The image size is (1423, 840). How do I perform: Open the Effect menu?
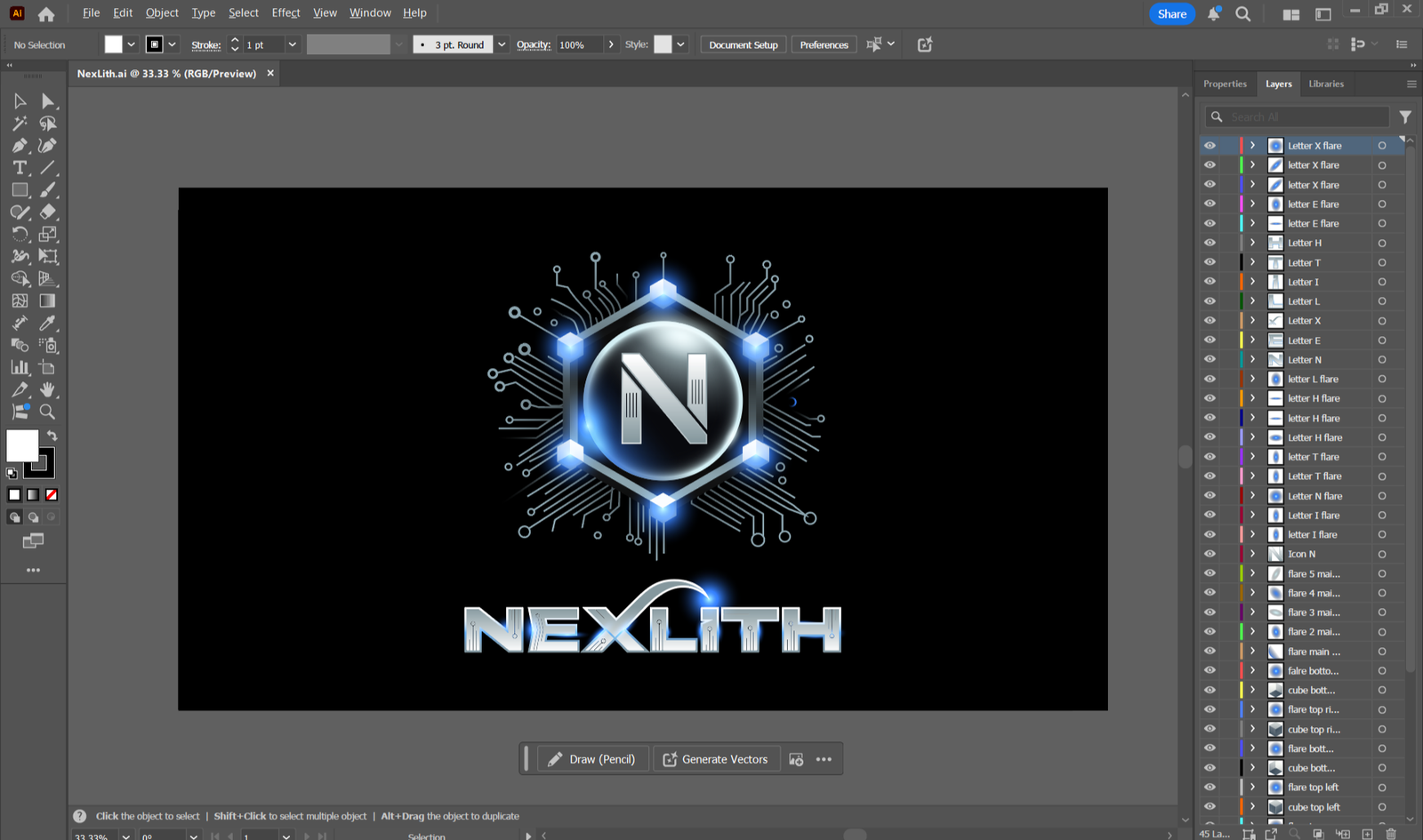pyautogui.click(x=285, y=12)
